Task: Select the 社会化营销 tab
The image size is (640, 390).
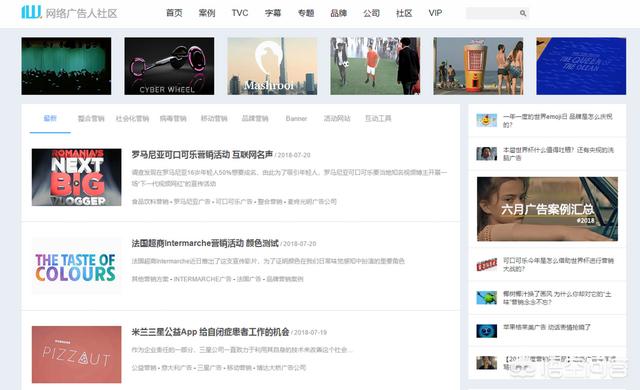Action: [x=132, y=119]
